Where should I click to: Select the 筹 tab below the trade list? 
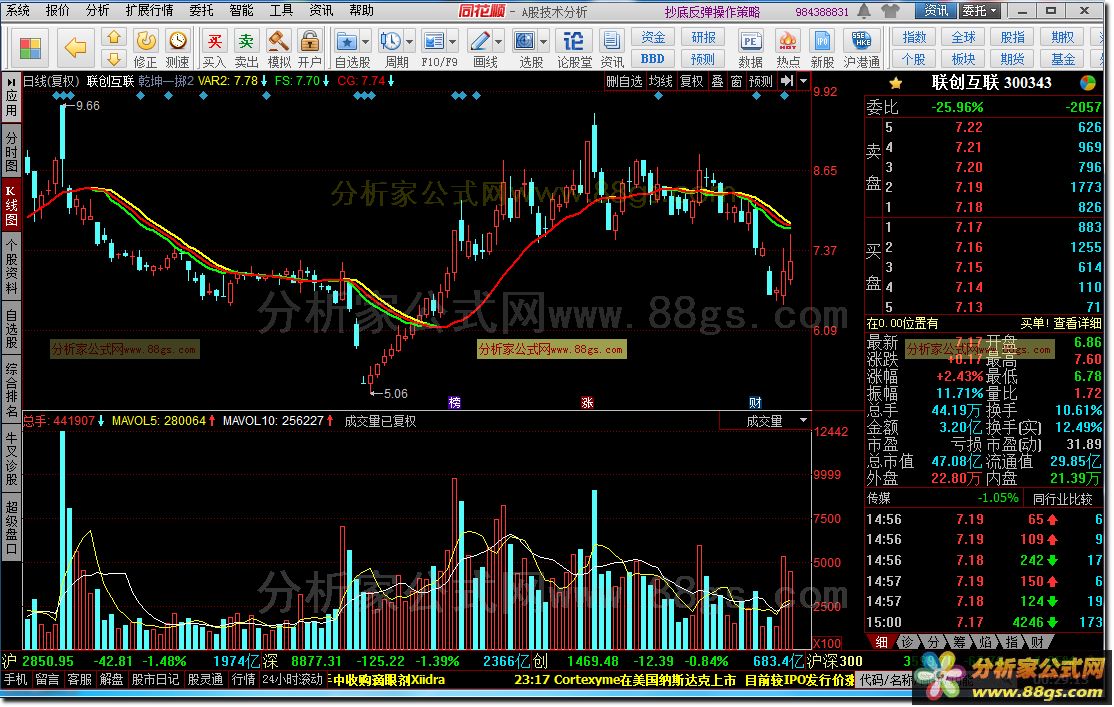tap(959, 642)
